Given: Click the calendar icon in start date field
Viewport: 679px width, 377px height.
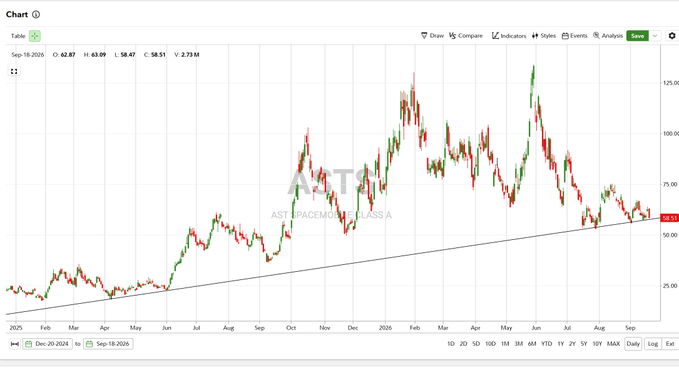Looking at the screenshot, I should pyautogui.click(x=29, y=344).
